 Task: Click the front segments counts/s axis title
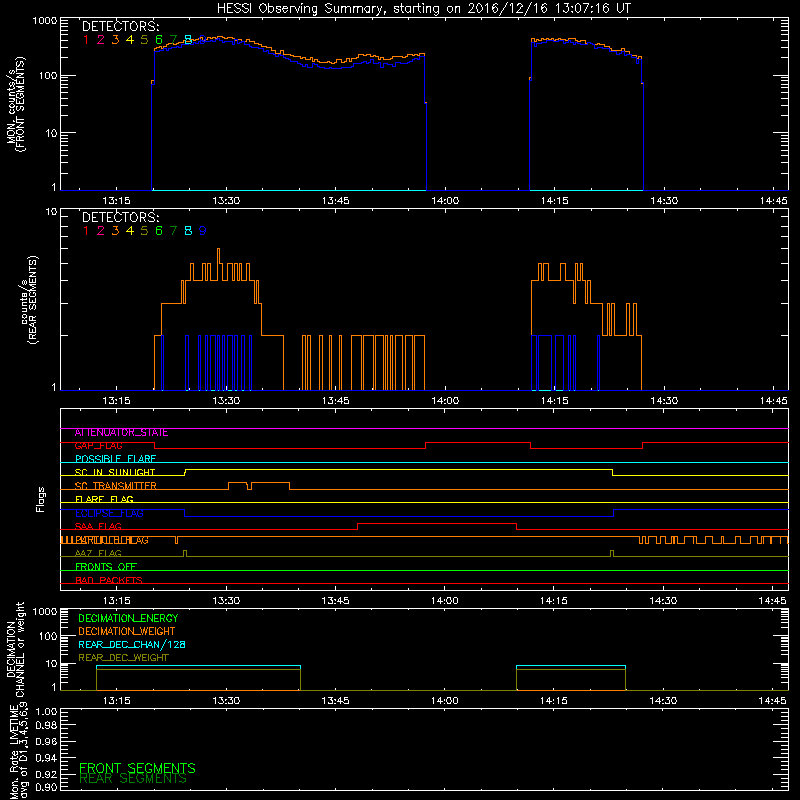tap(16, 104)
